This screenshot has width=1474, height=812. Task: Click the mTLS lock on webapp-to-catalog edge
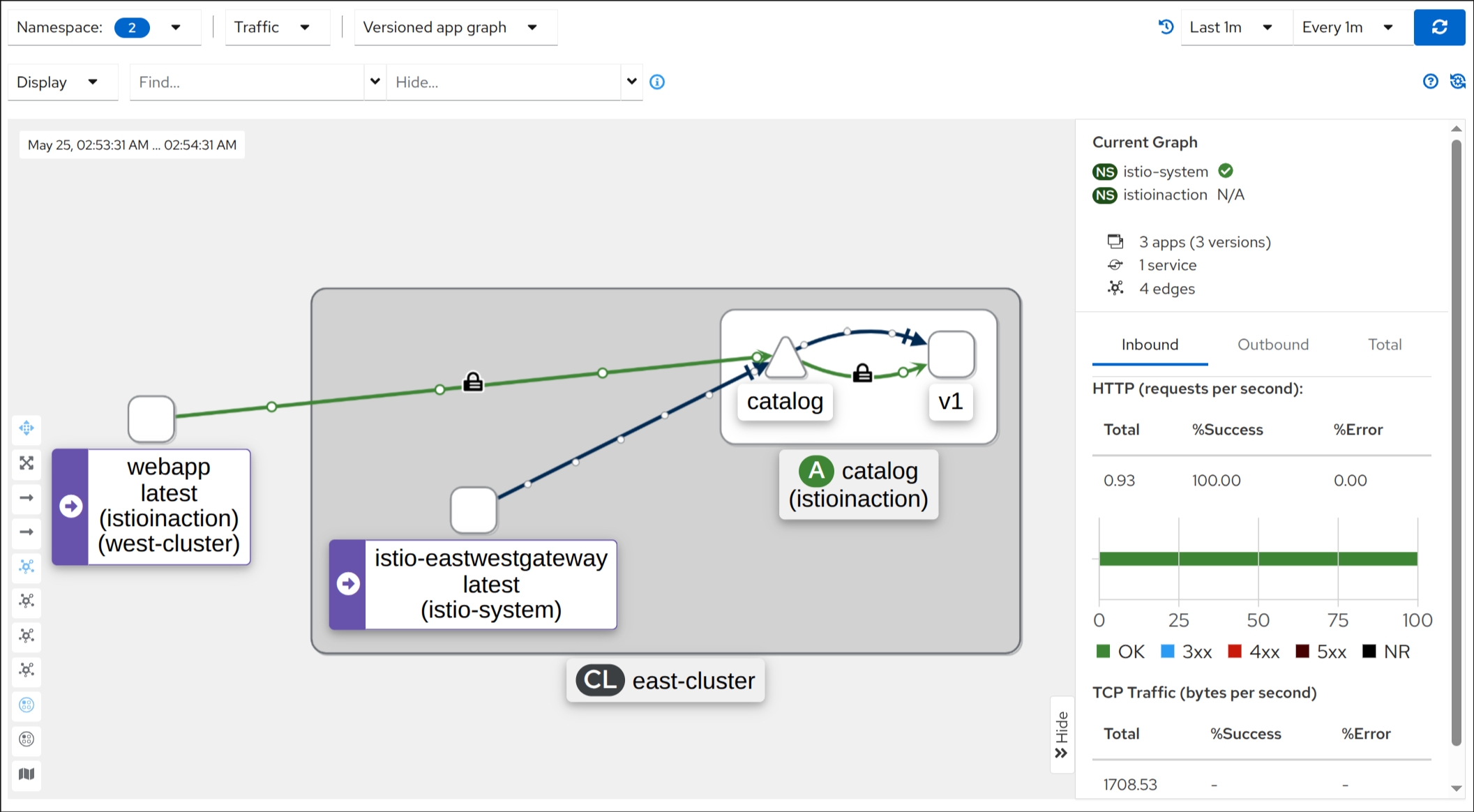coord(473,382)
